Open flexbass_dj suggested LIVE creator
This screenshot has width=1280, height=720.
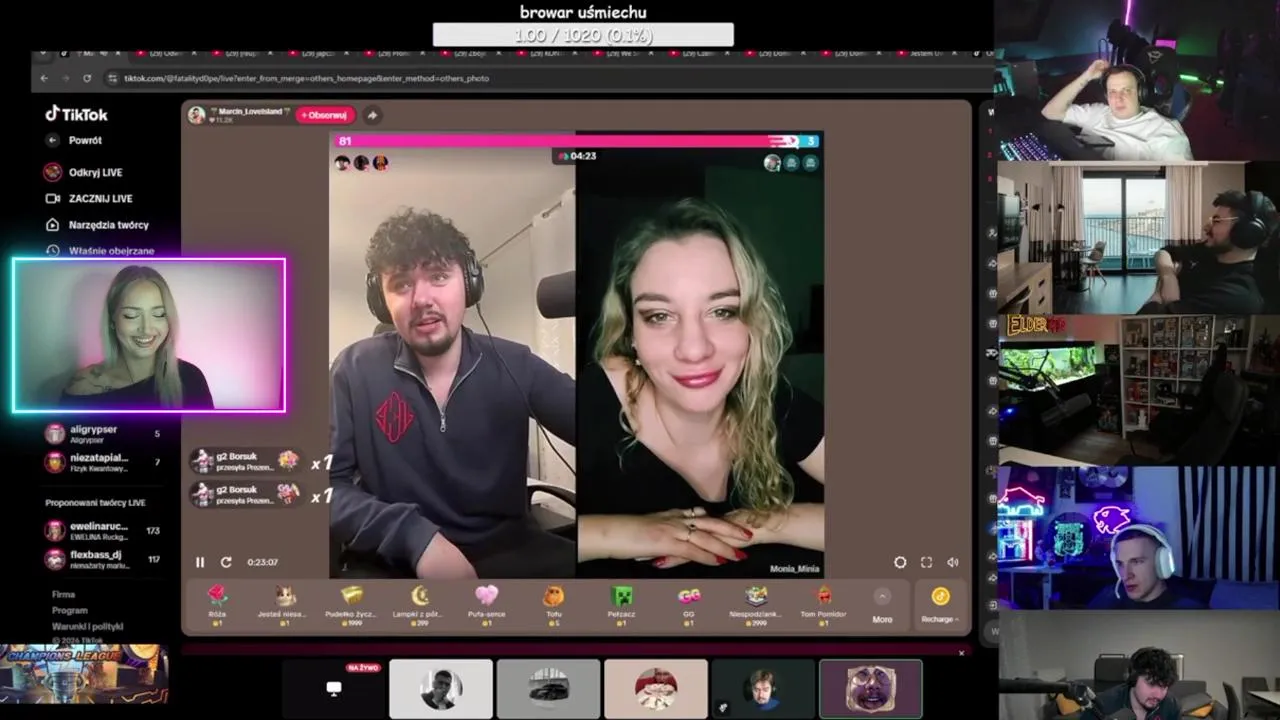coord(102,559)
